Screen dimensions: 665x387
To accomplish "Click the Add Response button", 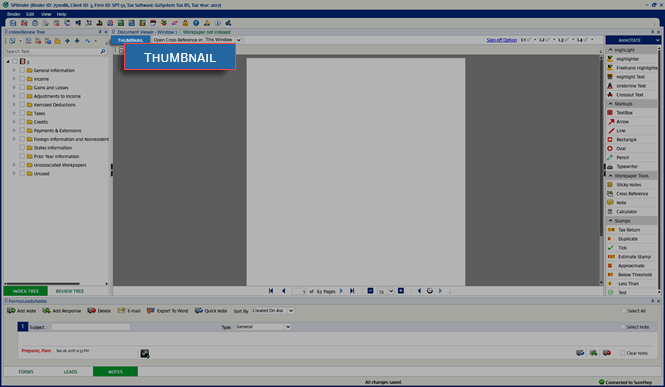I will tap(61, 311).
